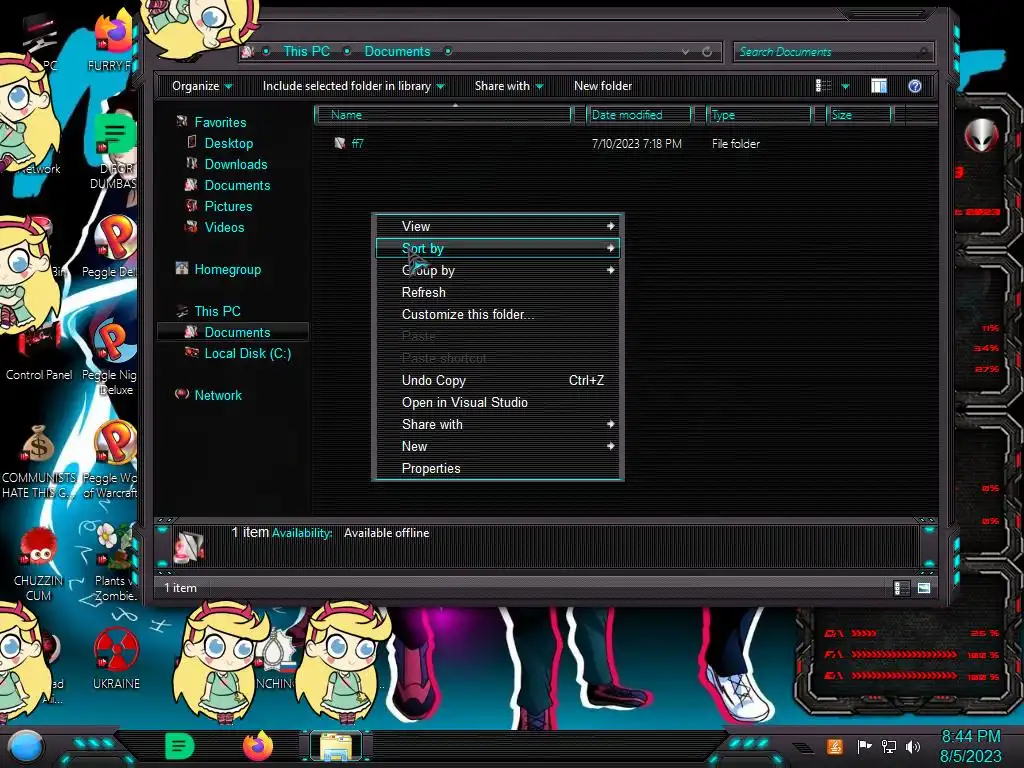Open UKRAINE desktop icon
Image resolution: width=1024 pixels, height=768 pixels.
(x=116, y=658)
